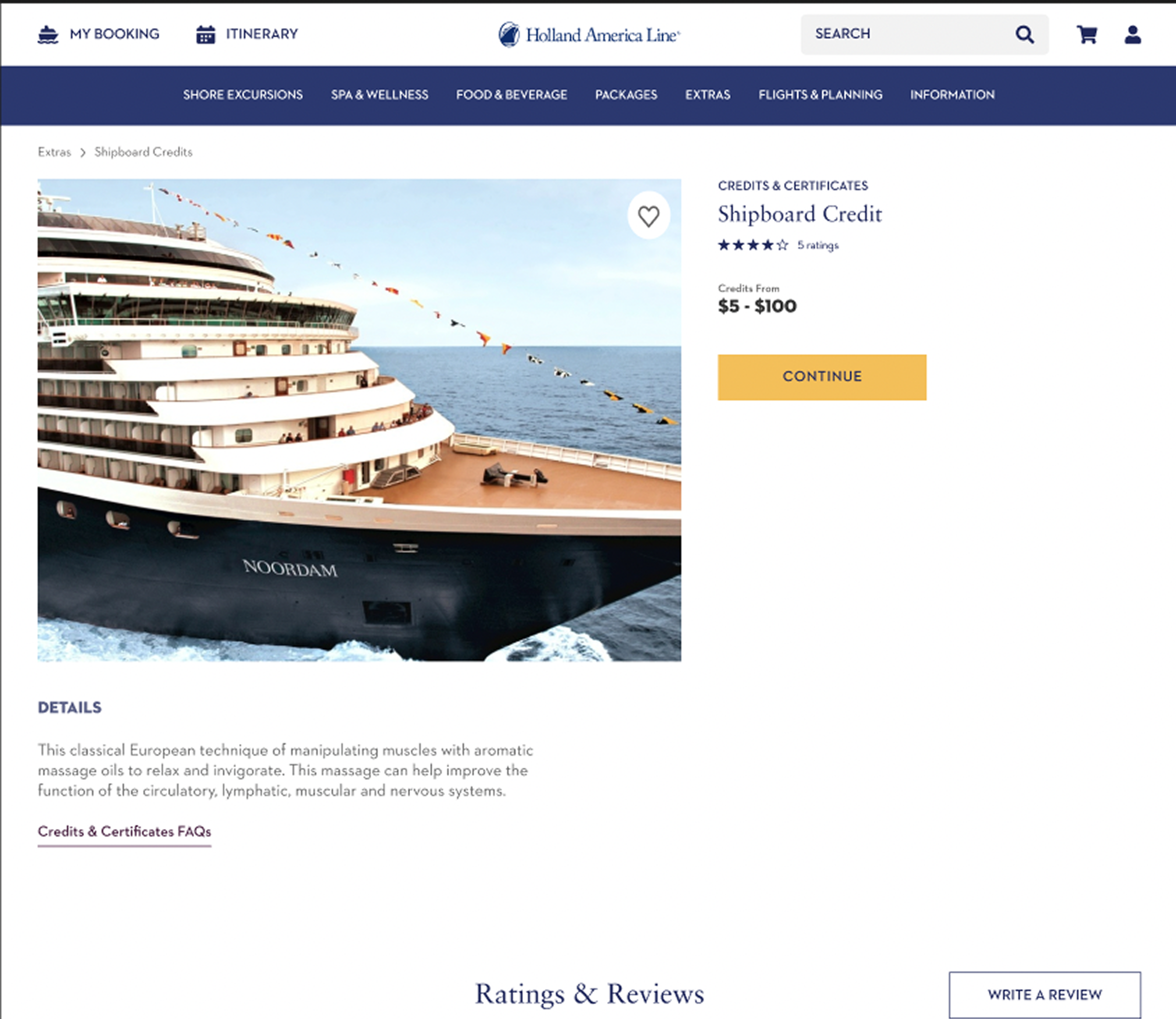Click the Holland America Line logo
The width and height of the screenshot is (1176, 1019).
point(589,35)
